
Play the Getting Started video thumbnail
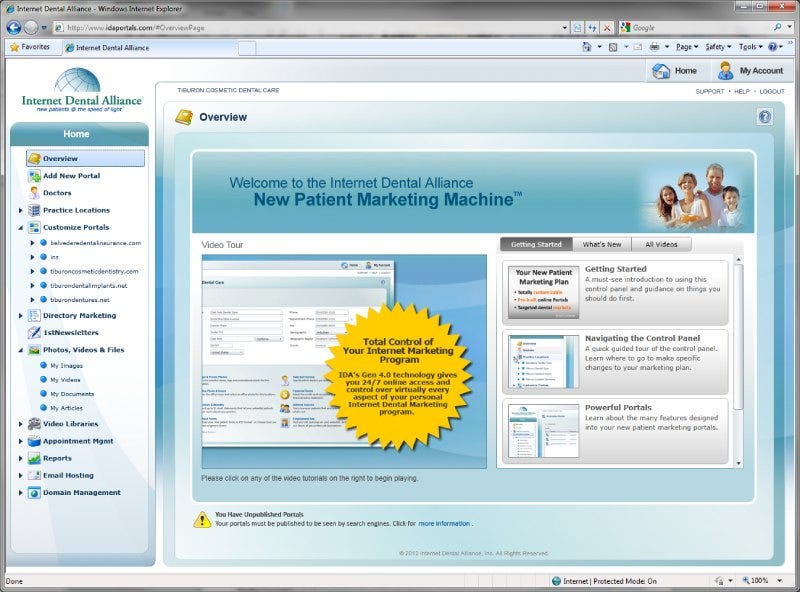point(544,292)
